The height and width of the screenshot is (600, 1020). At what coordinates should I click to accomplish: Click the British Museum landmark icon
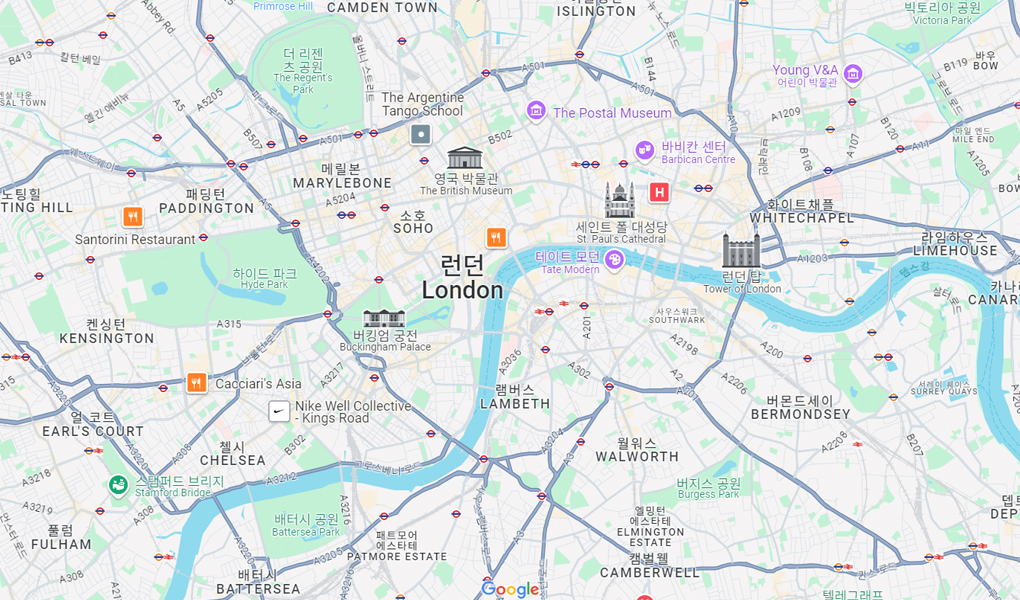465,158
